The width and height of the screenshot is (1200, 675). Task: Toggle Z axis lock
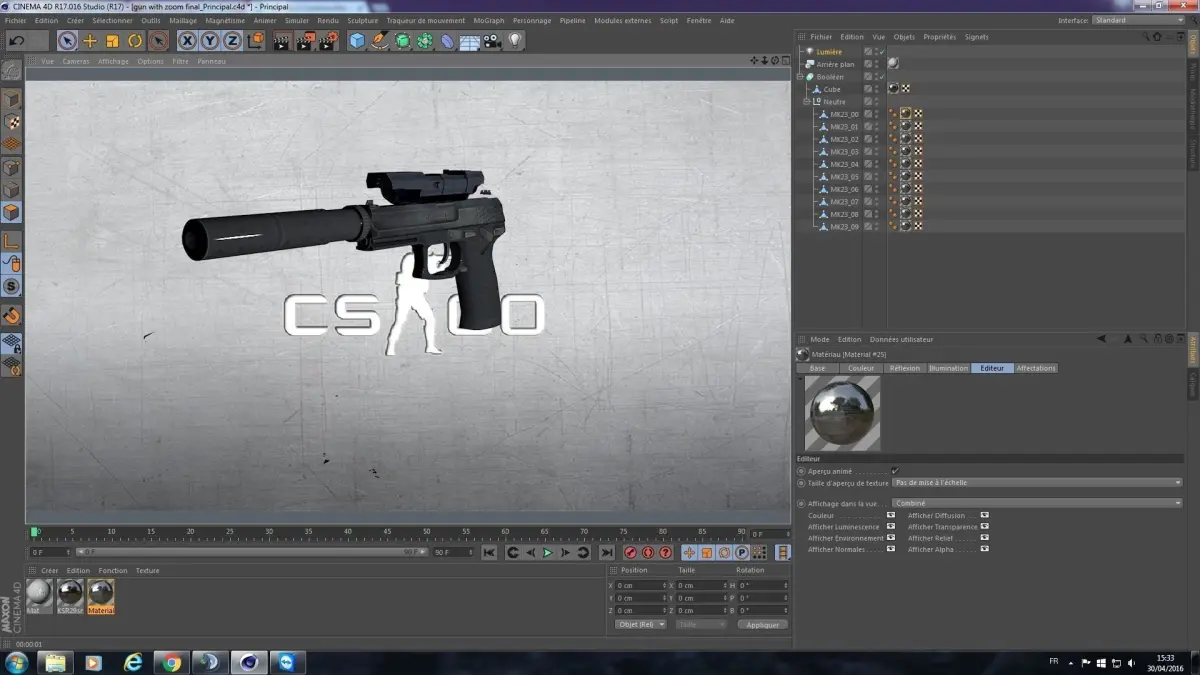click(232, 41)
